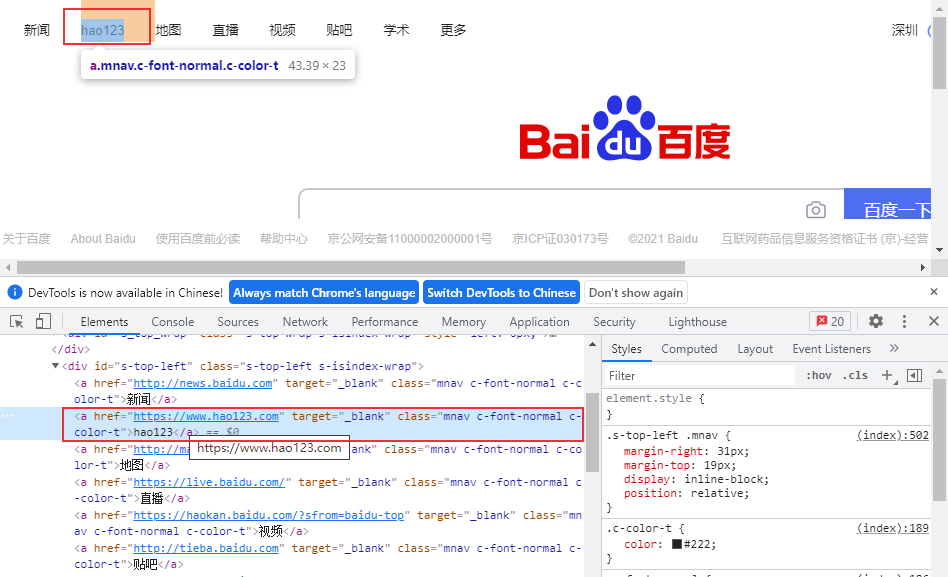This screenshot has height=577, width=948.
Task: Toggle computed styles sidebar icon
Action: [915, 376]
